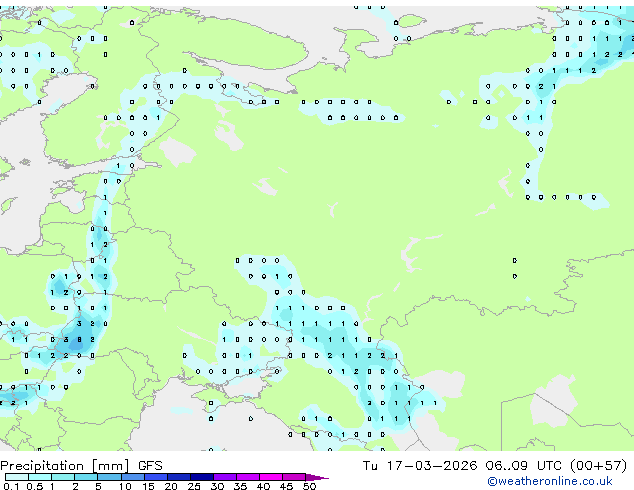Click the legend label '35'
Screen dimensions: 634x490
click(x=240, y=486)
